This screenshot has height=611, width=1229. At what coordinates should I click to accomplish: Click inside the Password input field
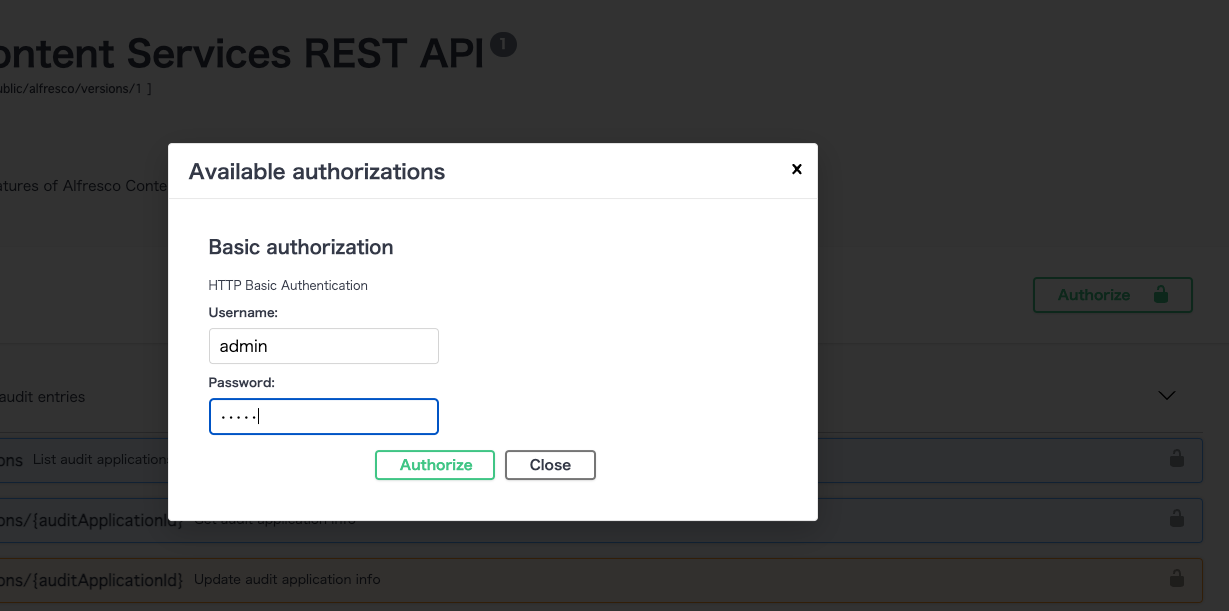(x=323, y=416)
